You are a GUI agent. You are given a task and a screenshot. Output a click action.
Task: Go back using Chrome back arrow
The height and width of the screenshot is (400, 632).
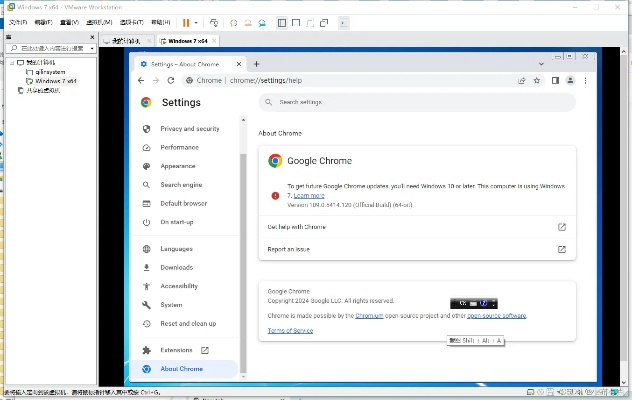(x=142, y=80)
